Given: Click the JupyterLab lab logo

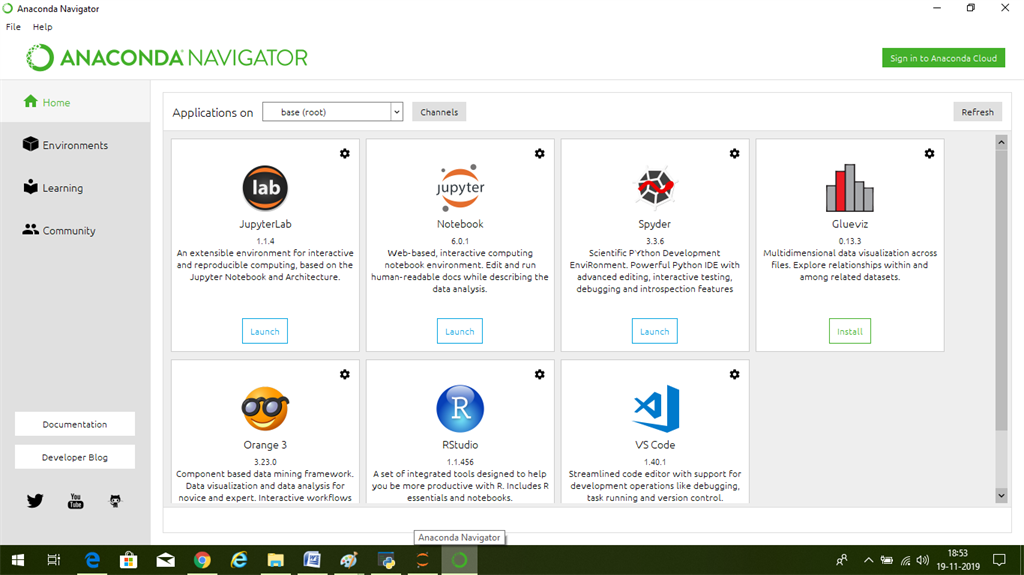Looking at the screenshot, I should tap(265, 188).
